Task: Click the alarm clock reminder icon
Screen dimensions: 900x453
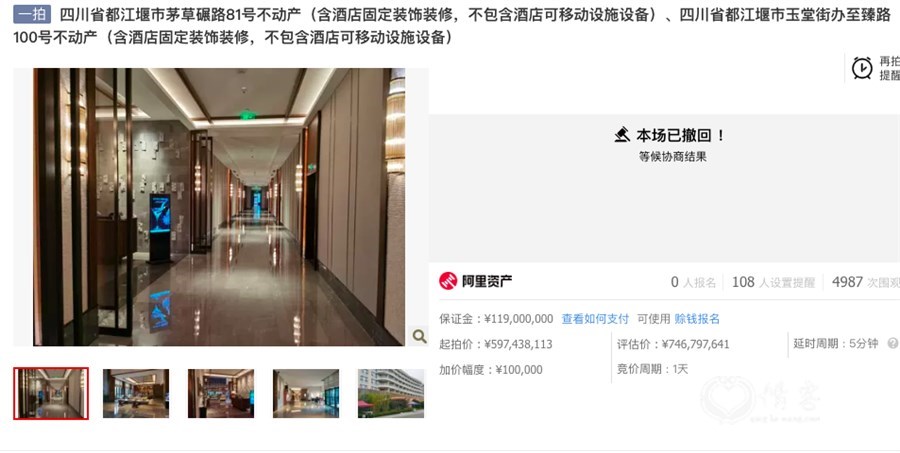Action: [862, 68]
